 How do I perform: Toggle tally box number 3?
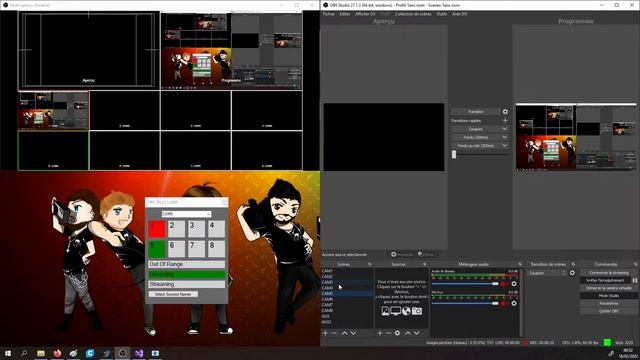[x=196, y=229]
